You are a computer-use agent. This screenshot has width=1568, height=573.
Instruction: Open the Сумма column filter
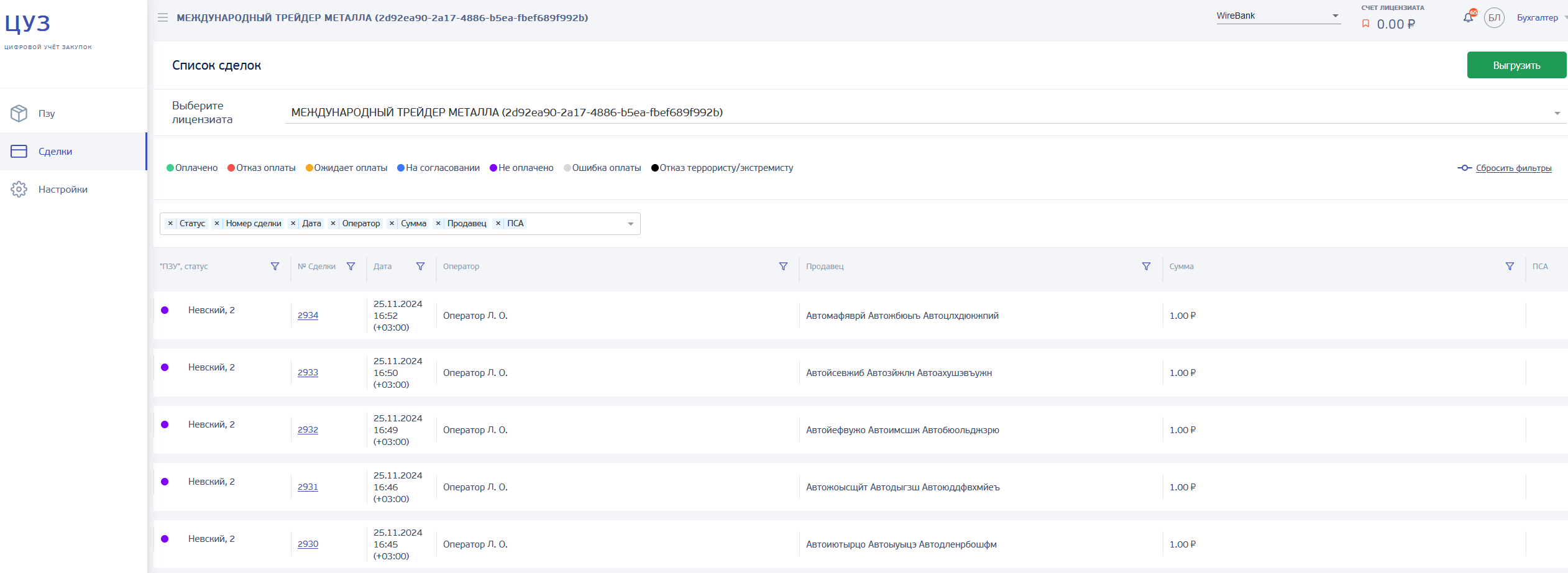(x=1510, y=266)
